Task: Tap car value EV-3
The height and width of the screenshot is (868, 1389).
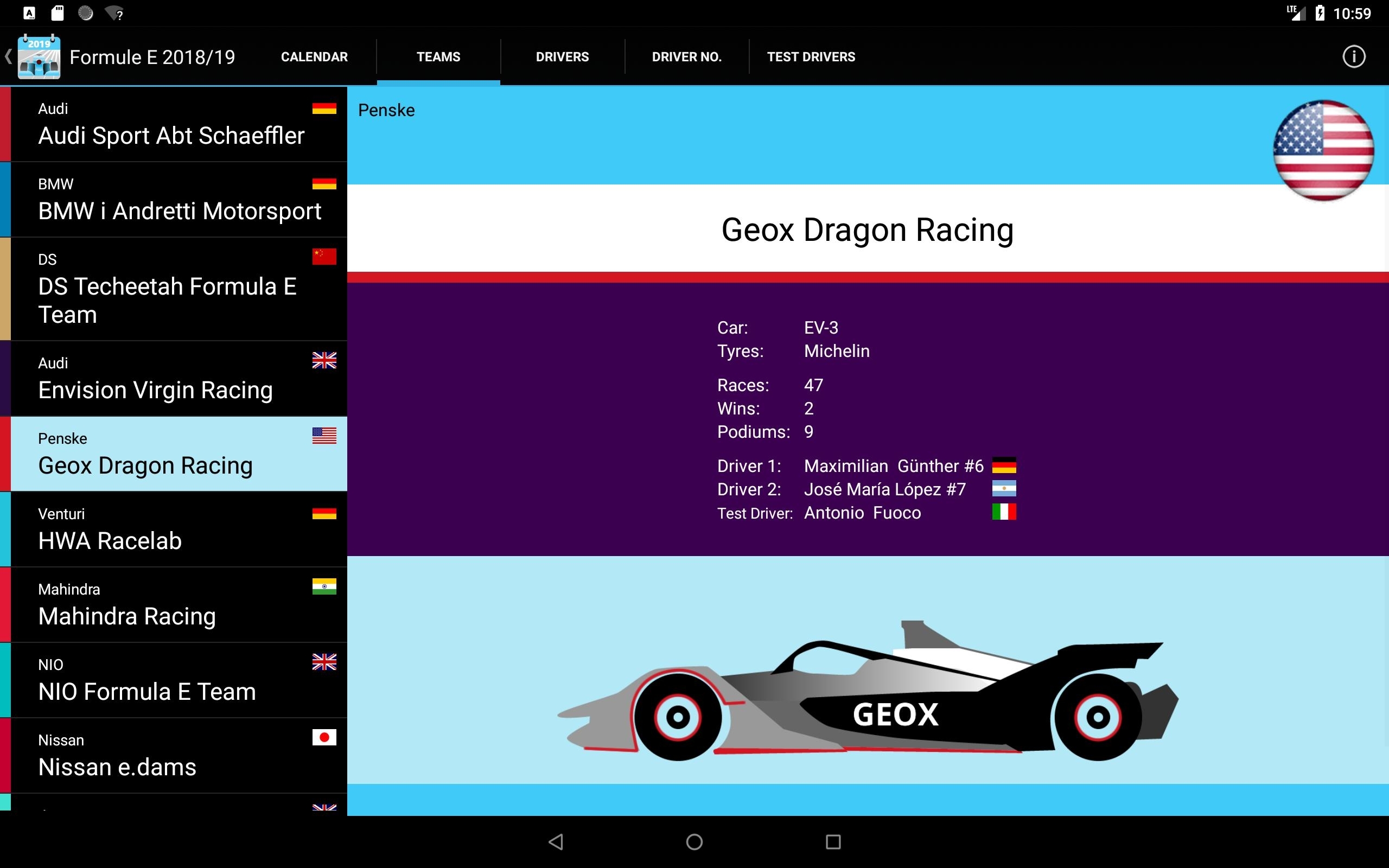Action: [821, 328]
